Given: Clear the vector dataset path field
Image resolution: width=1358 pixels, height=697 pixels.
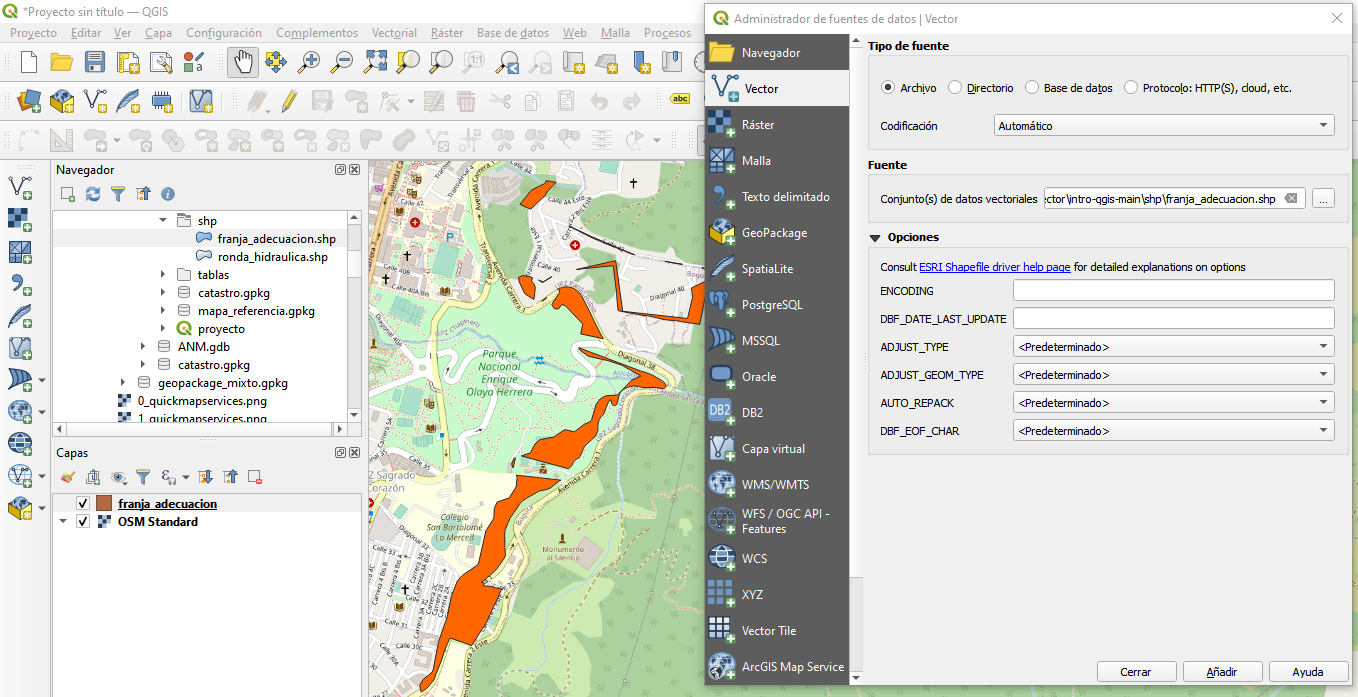Looking at the screenshot, I should (1291, 199).
